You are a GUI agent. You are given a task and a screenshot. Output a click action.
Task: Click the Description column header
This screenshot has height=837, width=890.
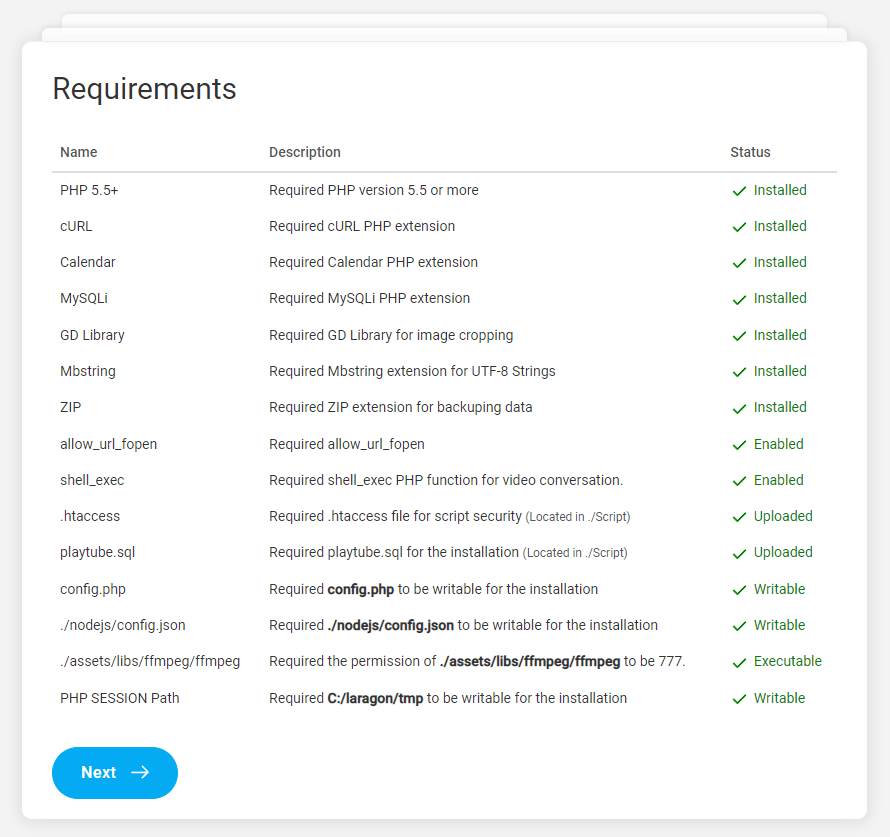coord(305,152)
